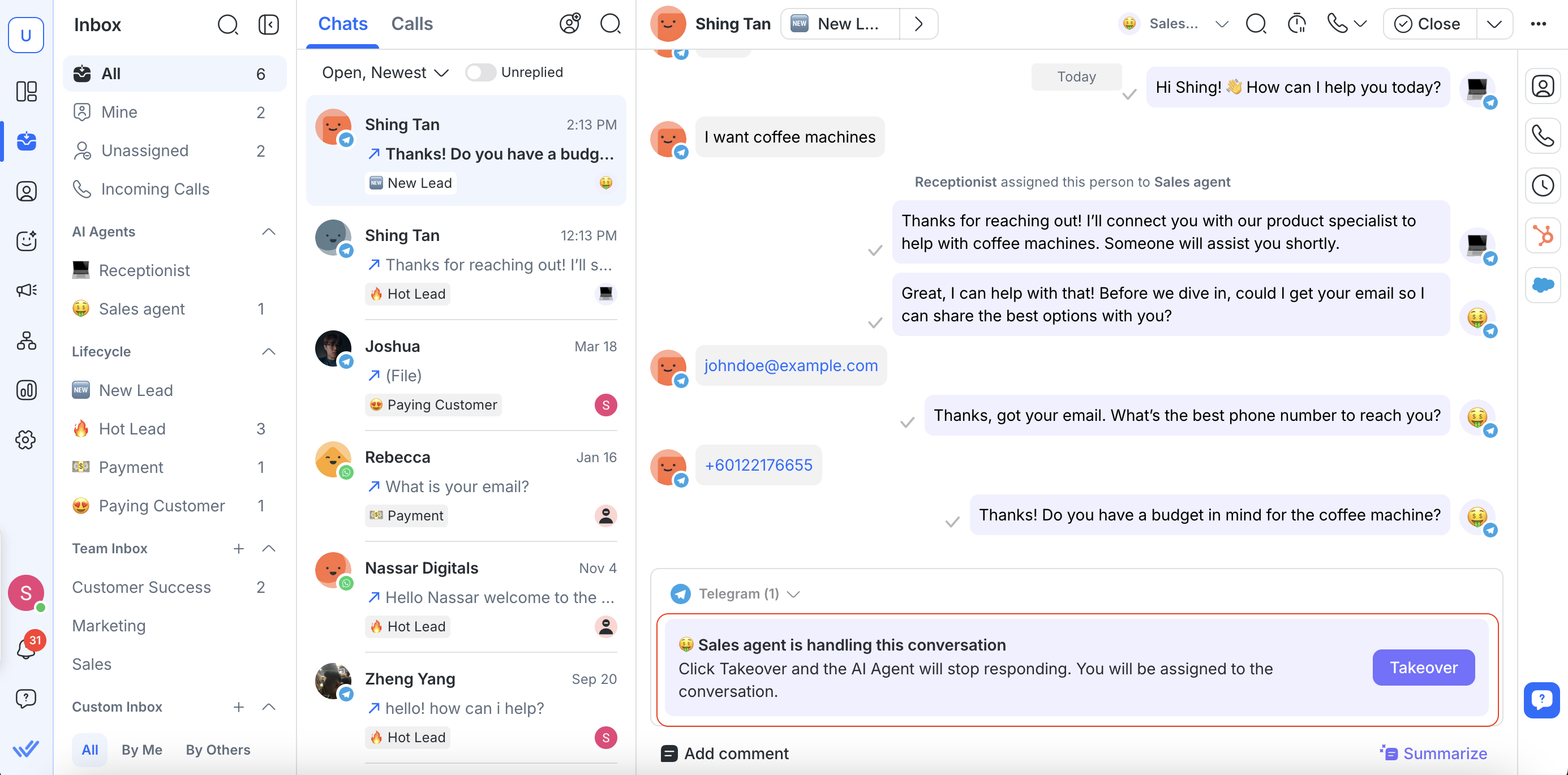1568x775 pixels.
Task: Open the Open, Newest sort dropdown
Action: pyautogui.click(x=385, y=72)
